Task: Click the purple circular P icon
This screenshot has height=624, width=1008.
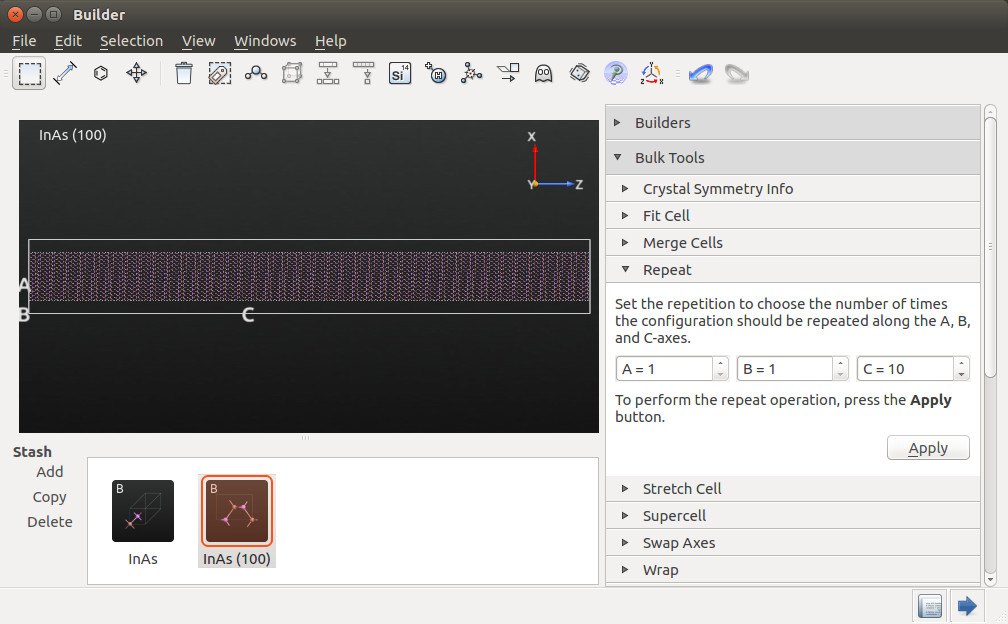Action: (x=616, y=73)
